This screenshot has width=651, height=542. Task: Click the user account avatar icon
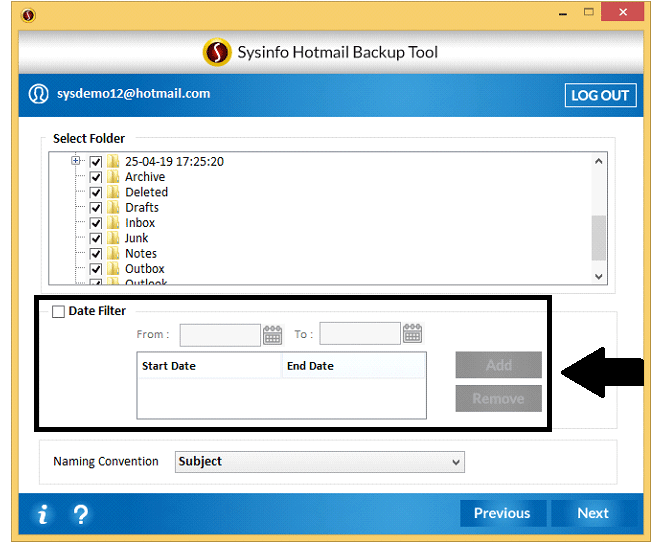(x=39, y=94)
